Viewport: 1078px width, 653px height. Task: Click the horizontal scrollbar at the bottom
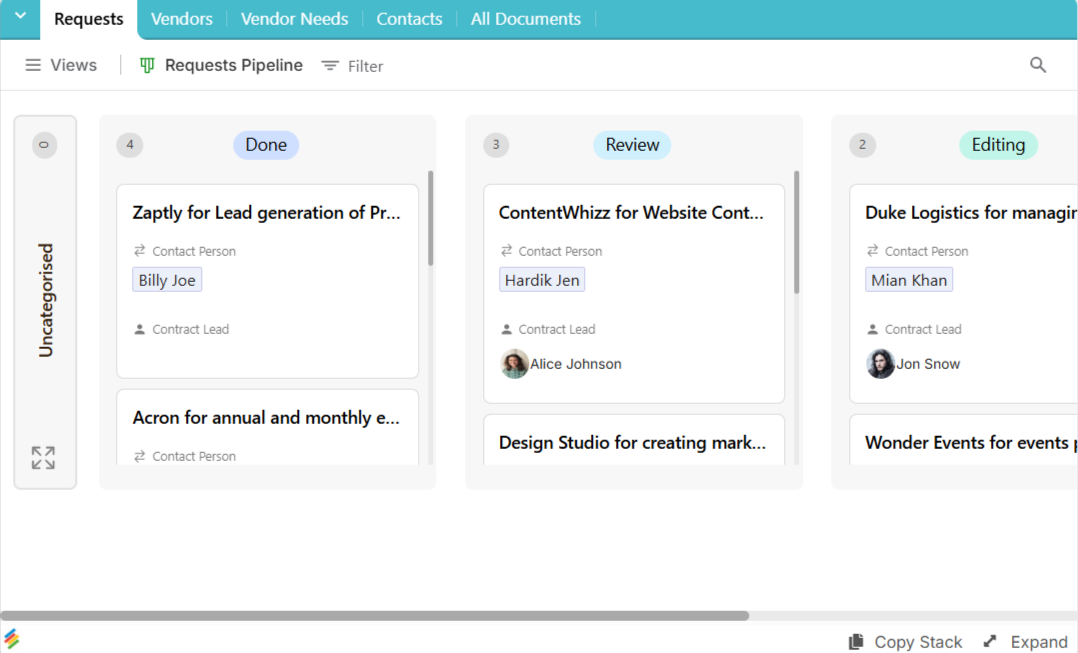[375, 616]
